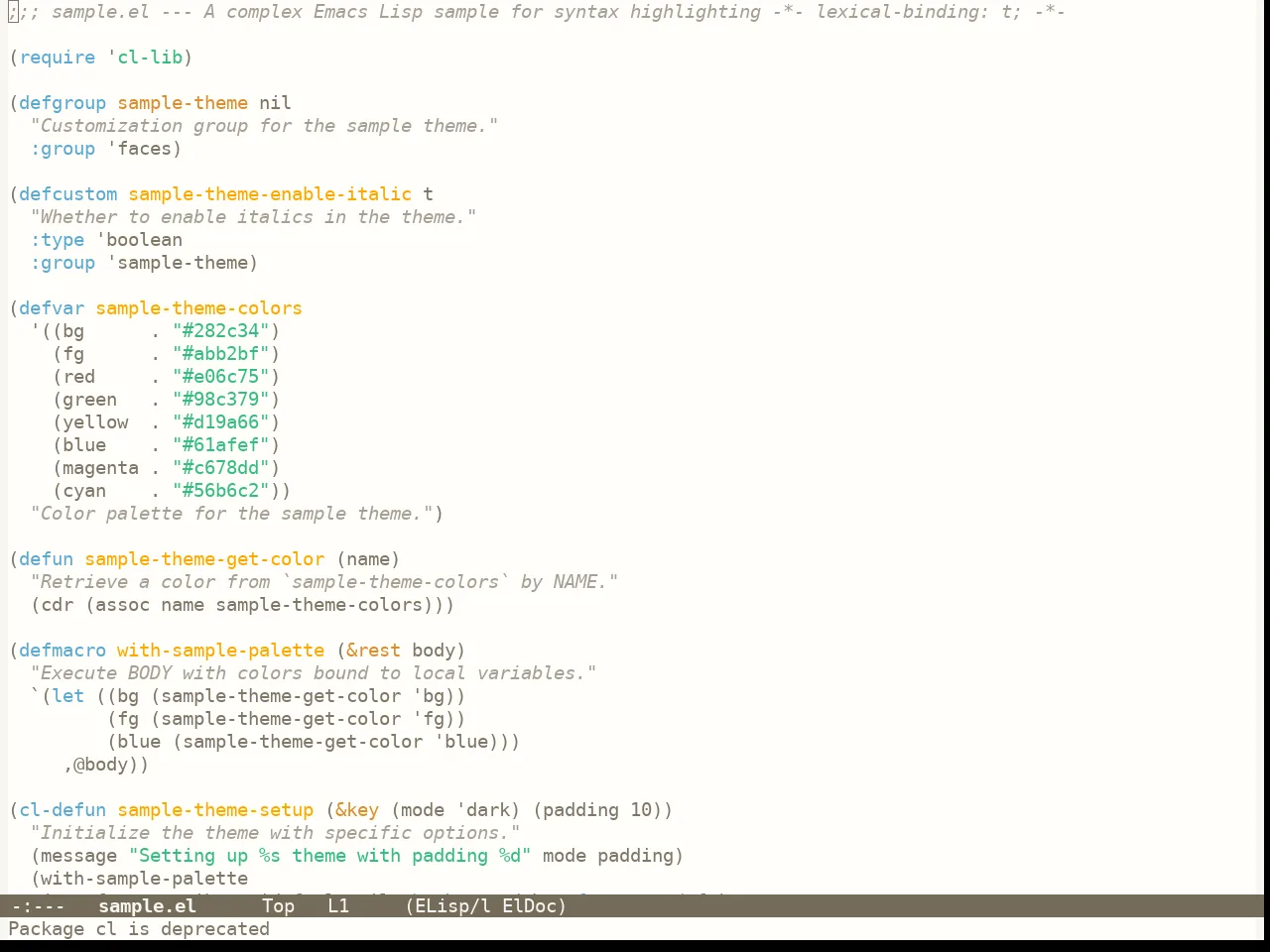
Task: Click the '(name)' argument list
Action: tap(368, 559)
